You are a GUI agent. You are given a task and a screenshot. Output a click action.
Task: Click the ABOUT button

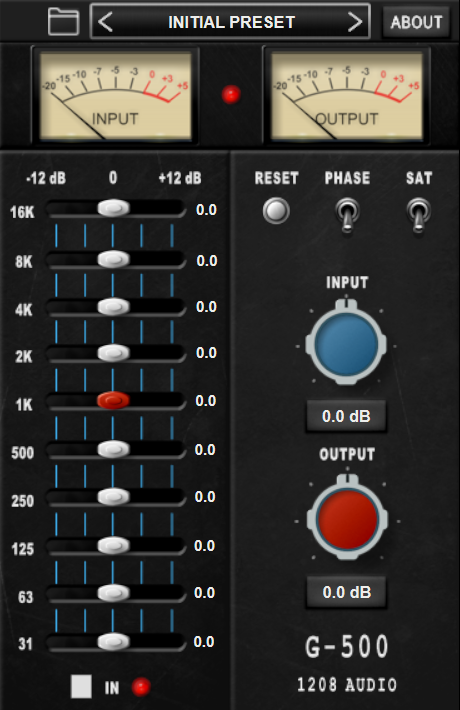coord(416,22)
